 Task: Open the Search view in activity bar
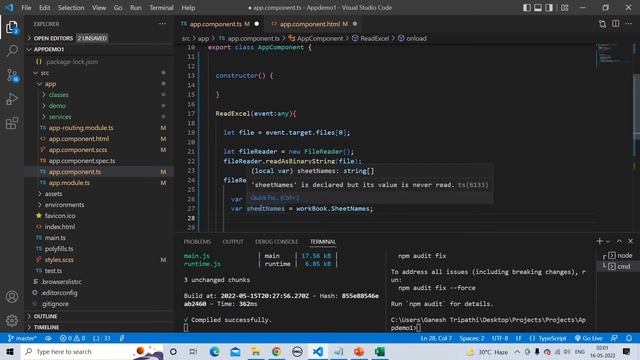[12, 51]
